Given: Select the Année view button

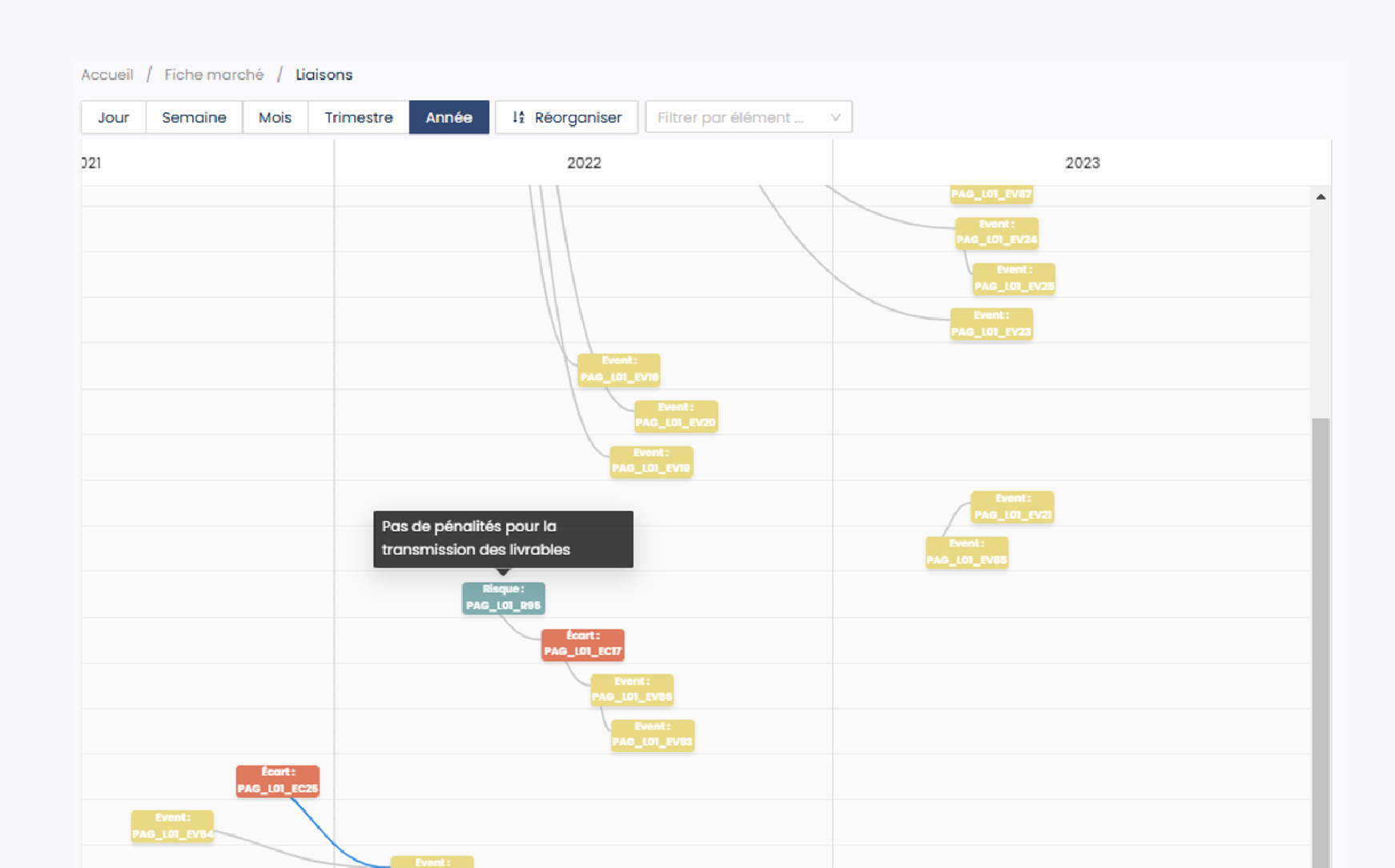Looking at the screenshot, I should [448, 117].
